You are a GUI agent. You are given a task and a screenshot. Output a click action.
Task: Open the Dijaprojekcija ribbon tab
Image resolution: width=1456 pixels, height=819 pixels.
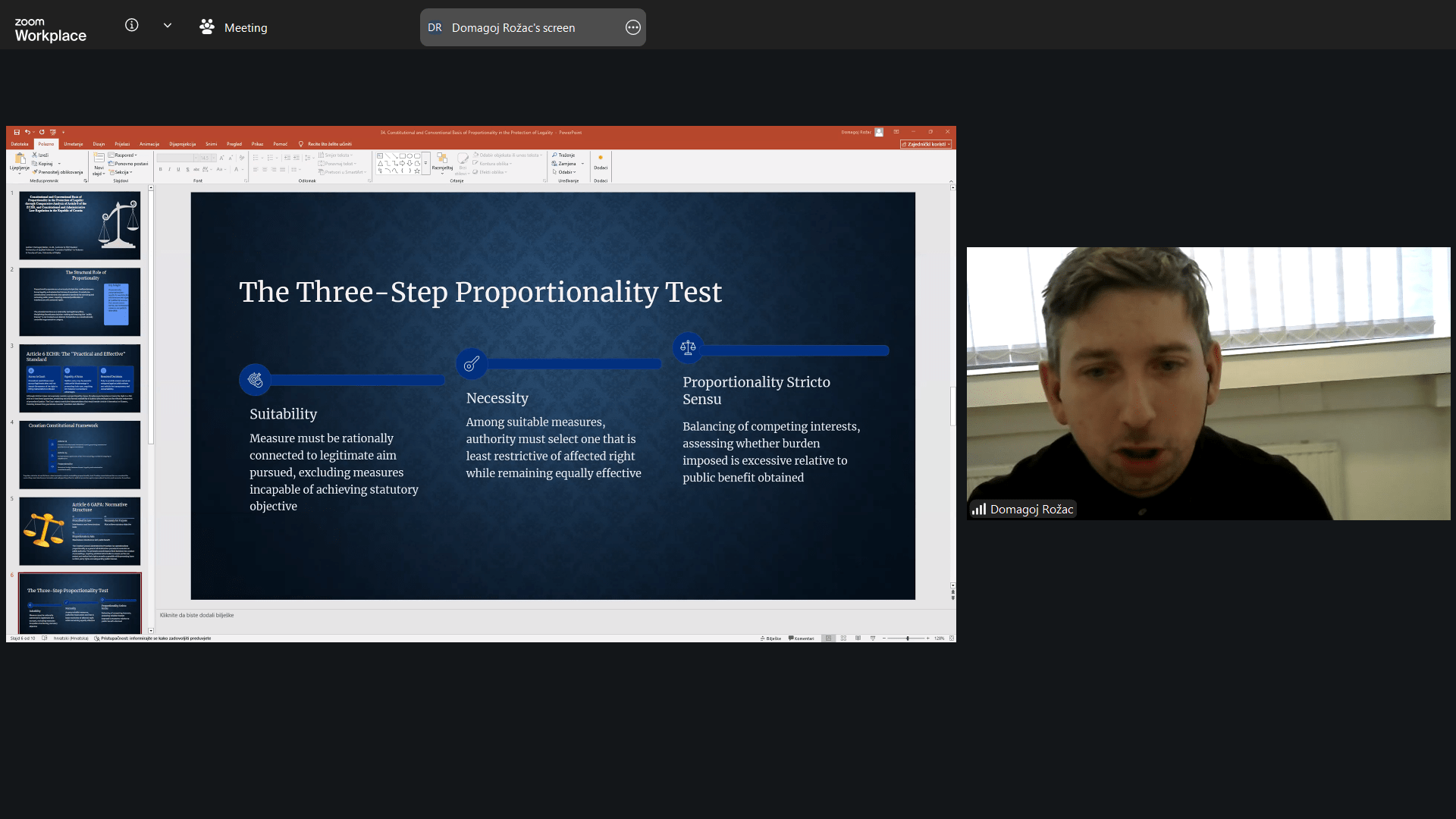point(182,144)
